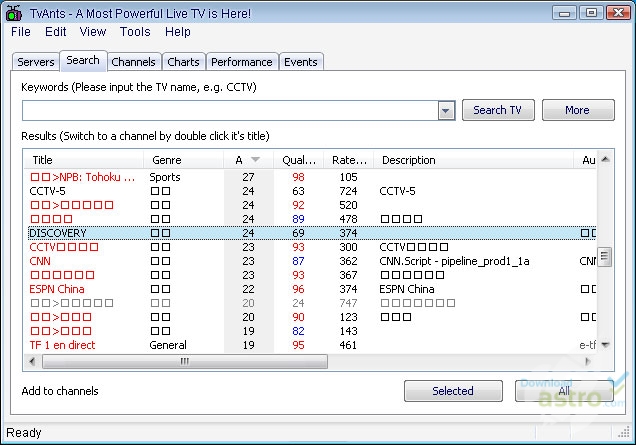Click the horizontal scroll left arrow
This screenshot has width=636, height=445.
pyautogui.click(x=32, y=361)
